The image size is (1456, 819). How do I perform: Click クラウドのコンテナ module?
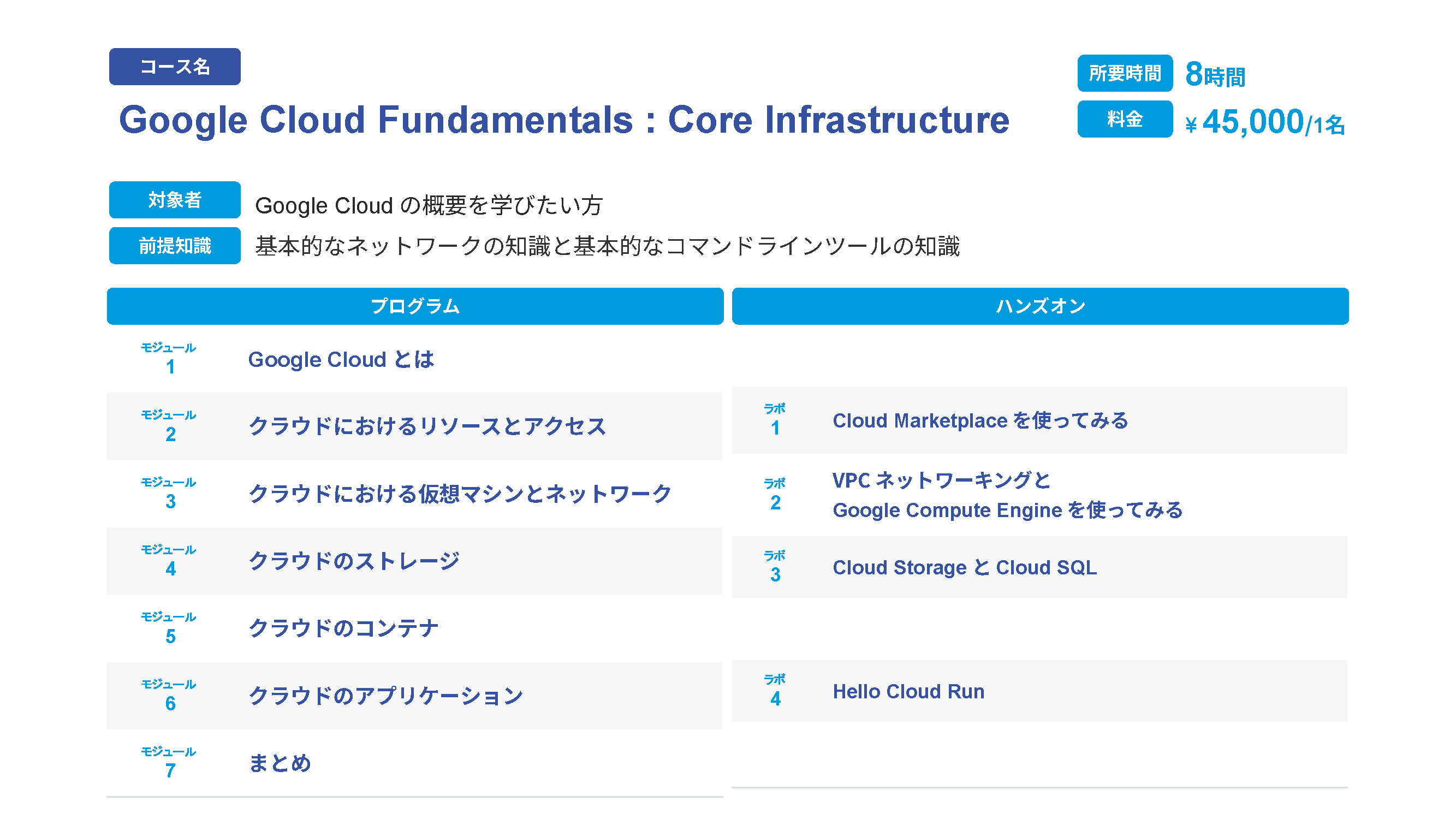343,628
